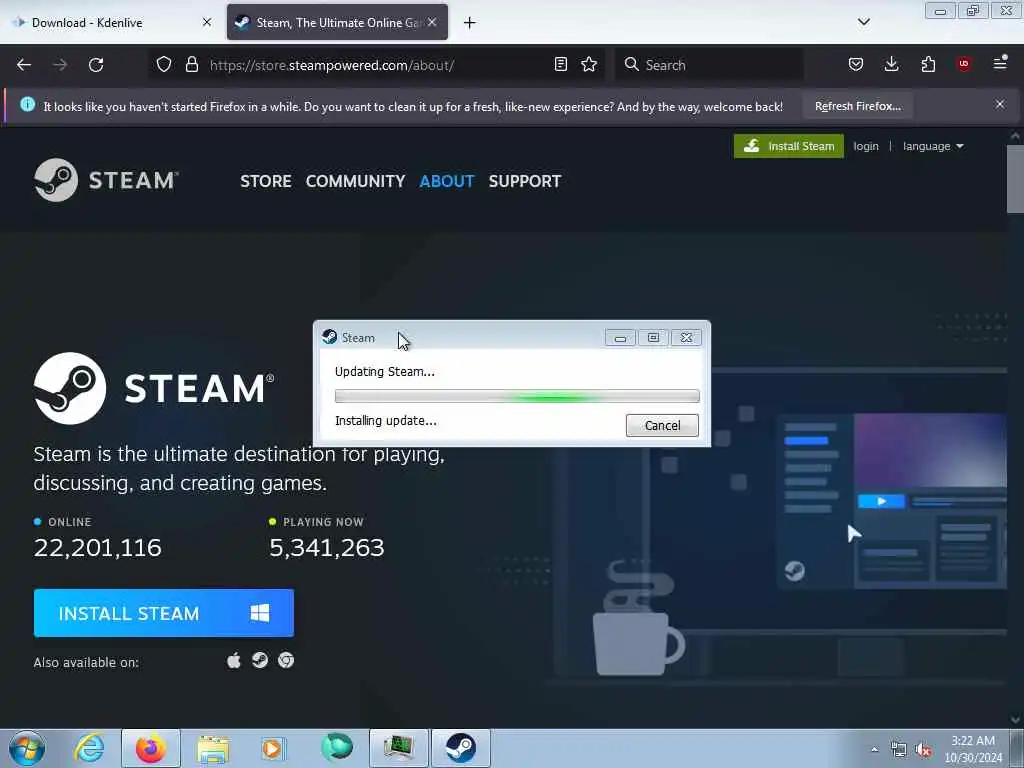
Task: Click the Refresh Firefox... button
Action: 857,106
